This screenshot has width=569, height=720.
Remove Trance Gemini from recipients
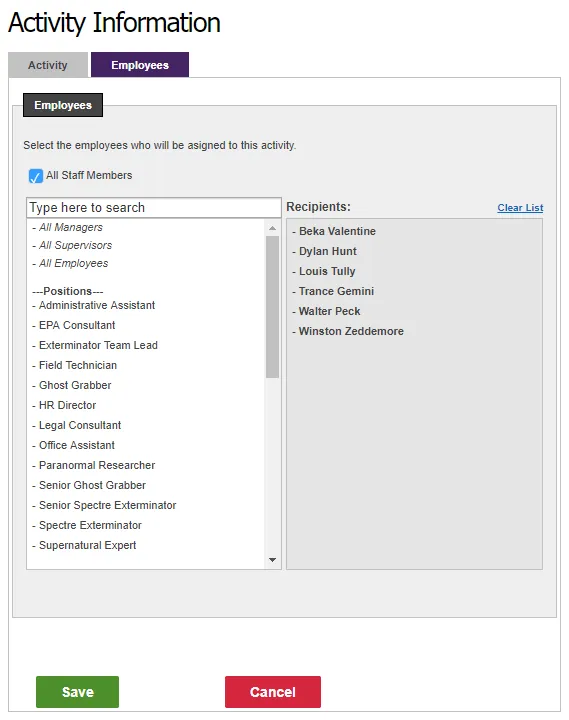click(336, 291)
